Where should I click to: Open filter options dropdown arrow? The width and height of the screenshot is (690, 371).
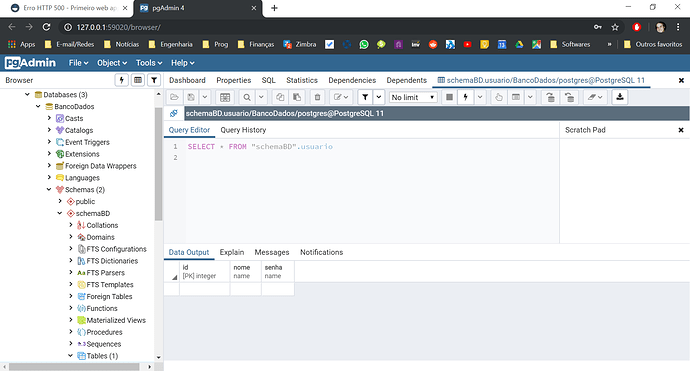pyautogui.click(x=378, y=97)
